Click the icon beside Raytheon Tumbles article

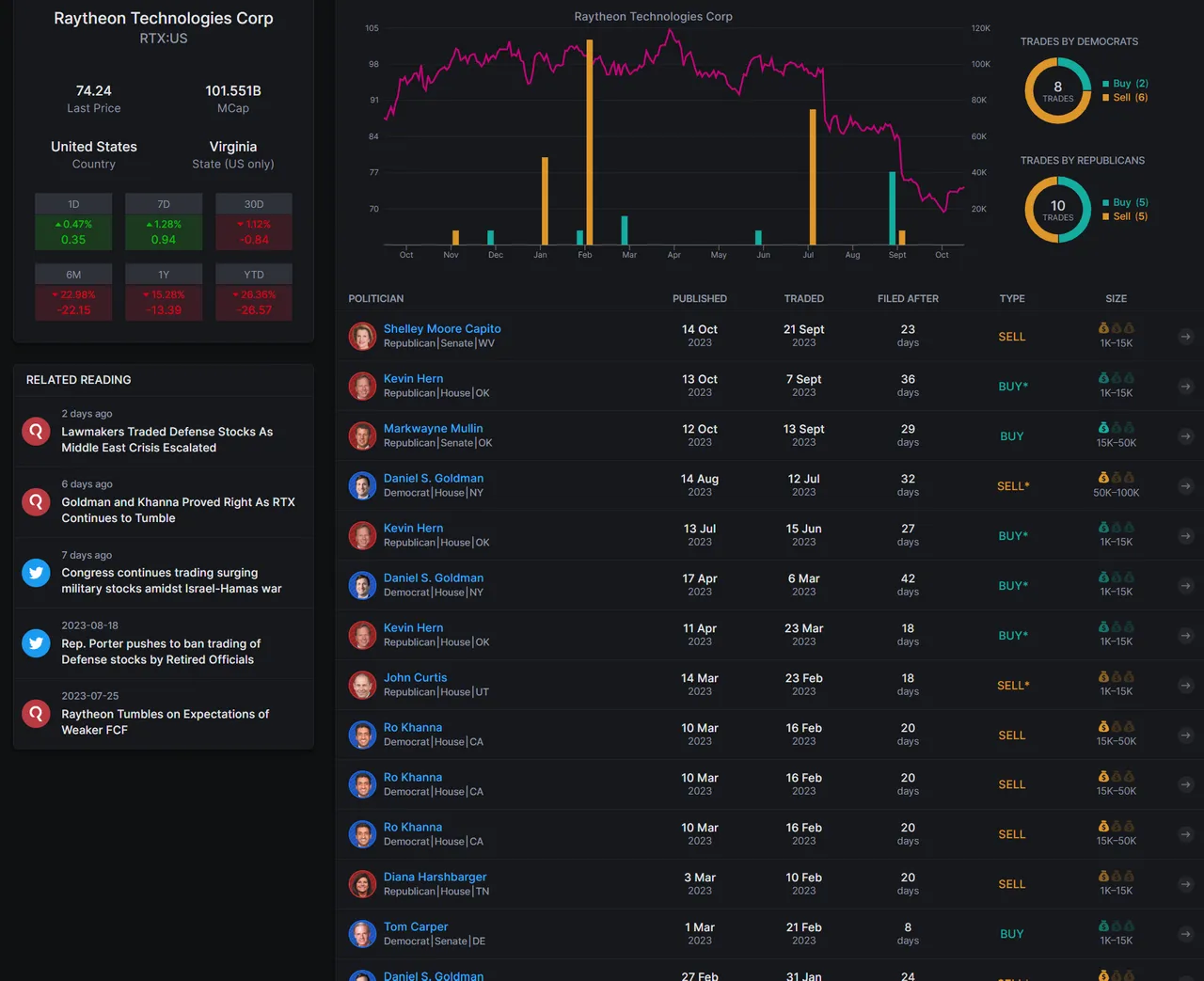coord(36,714)
